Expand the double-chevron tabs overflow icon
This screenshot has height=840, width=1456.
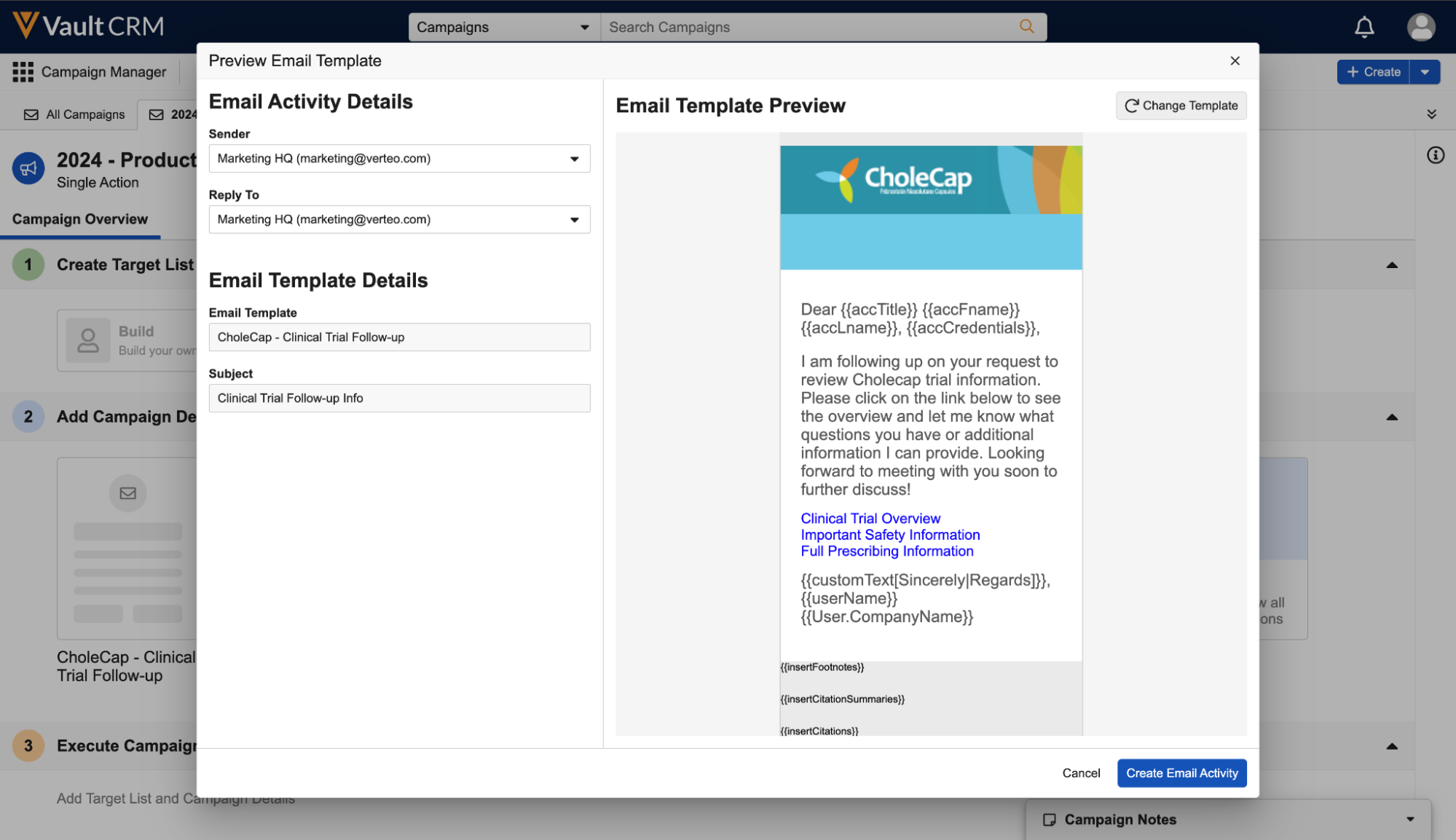point(1431,114)
